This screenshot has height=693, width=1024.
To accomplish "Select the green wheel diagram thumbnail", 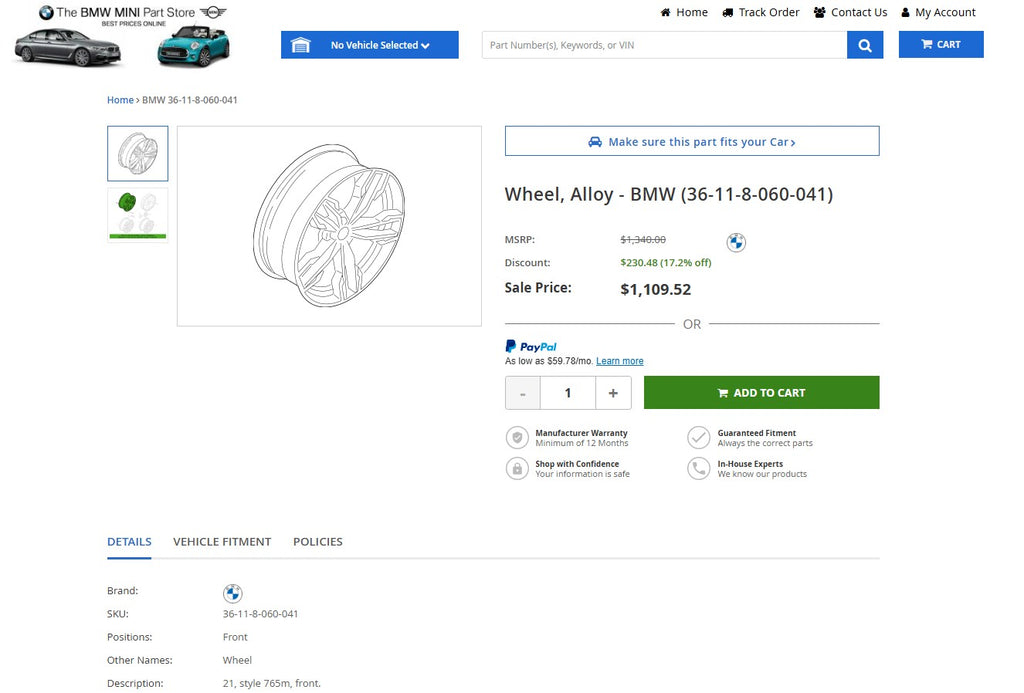I will coord(138,216).
